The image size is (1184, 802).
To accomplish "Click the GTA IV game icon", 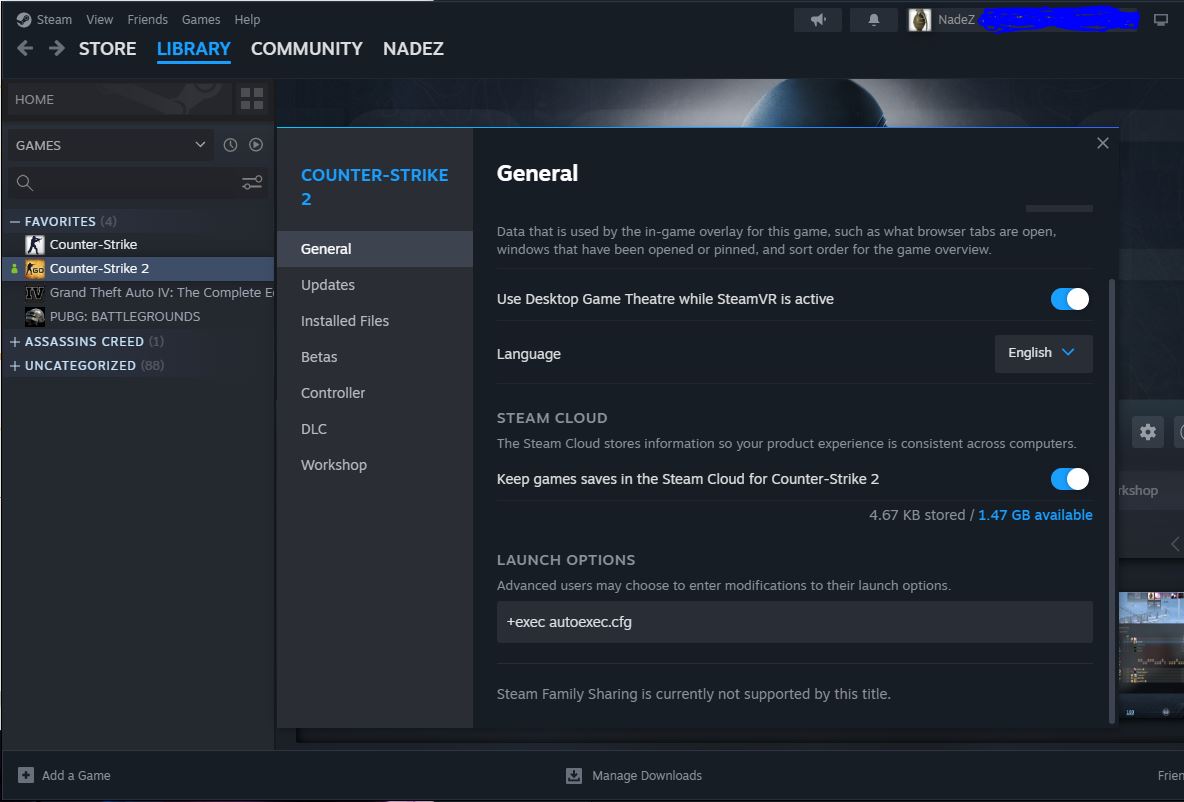I will pos(35,293).
